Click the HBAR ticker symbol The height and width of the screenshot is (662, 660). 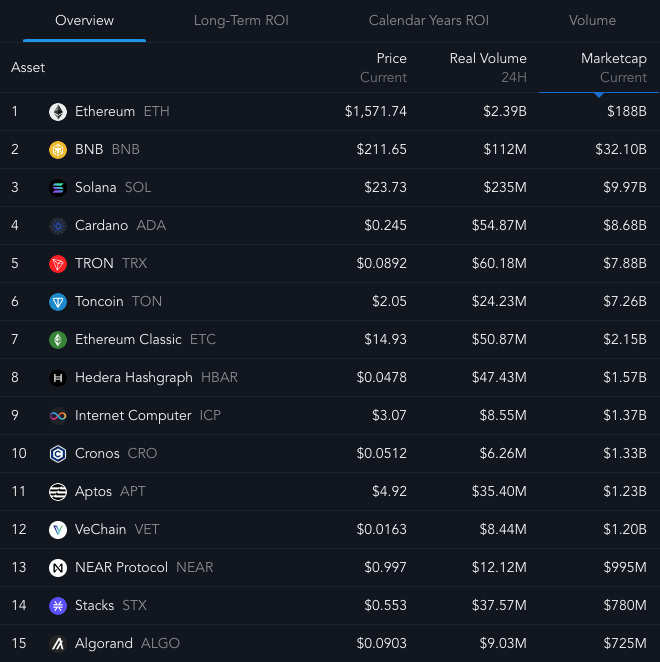click(219, 377)
